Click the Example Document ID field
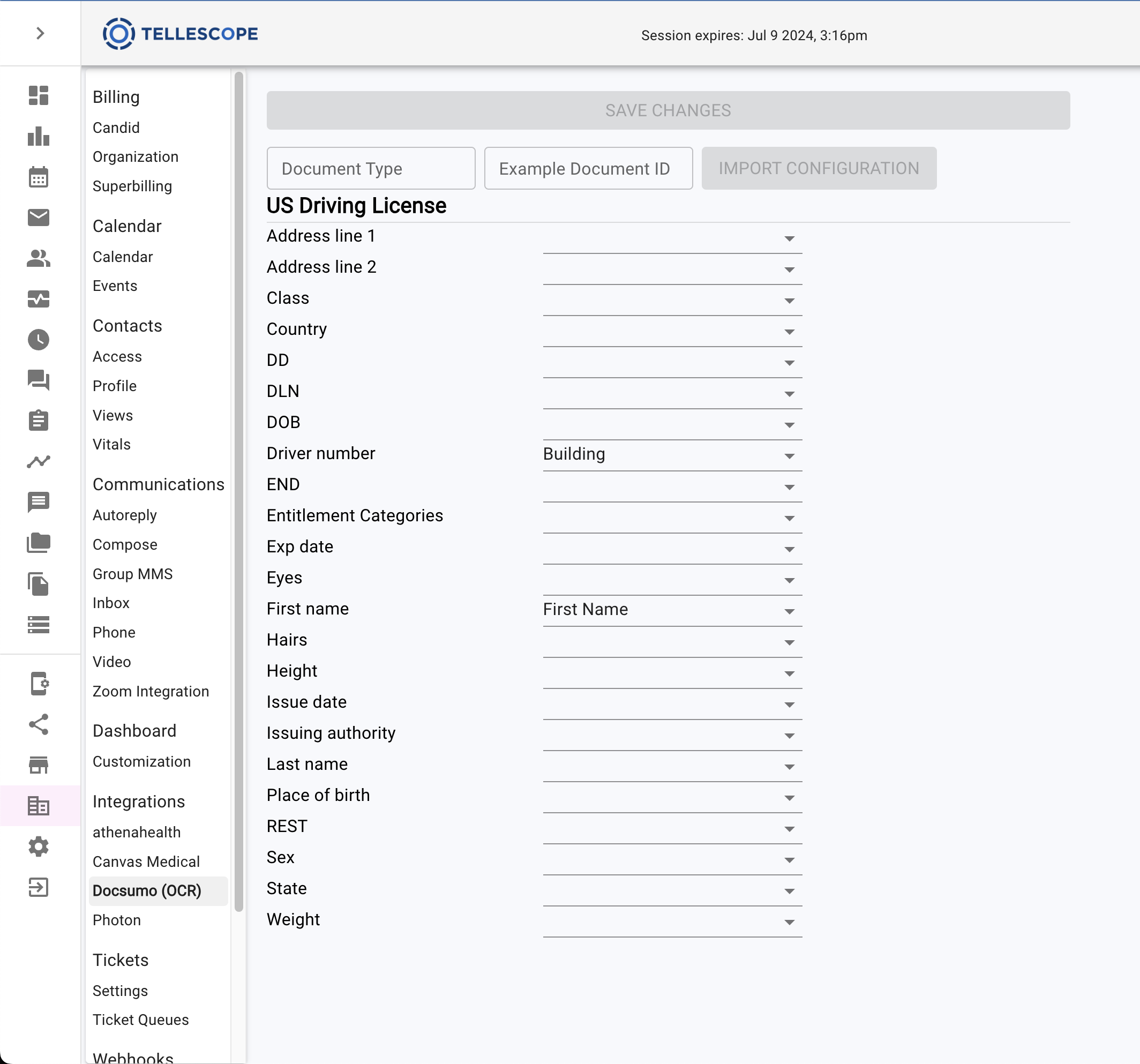The width and height of the screenshot is (1140, 1064). click(x=588, y=168)
